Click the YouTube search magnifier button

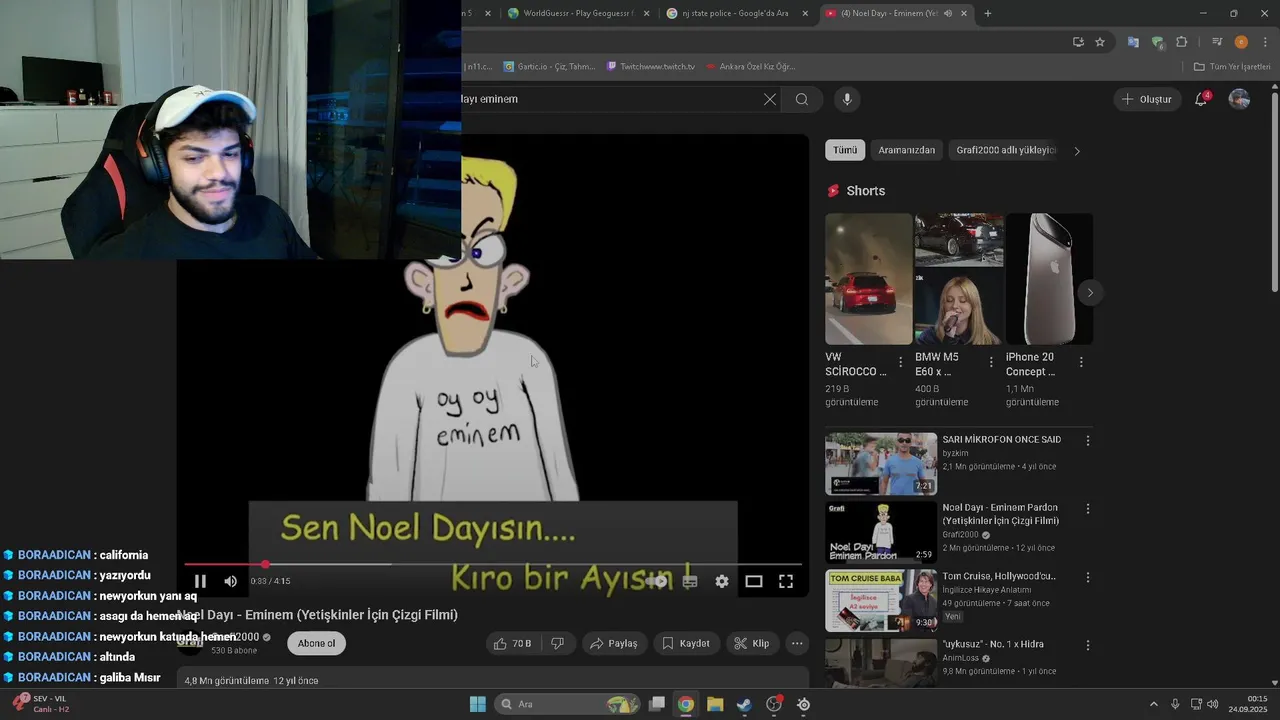802,99
